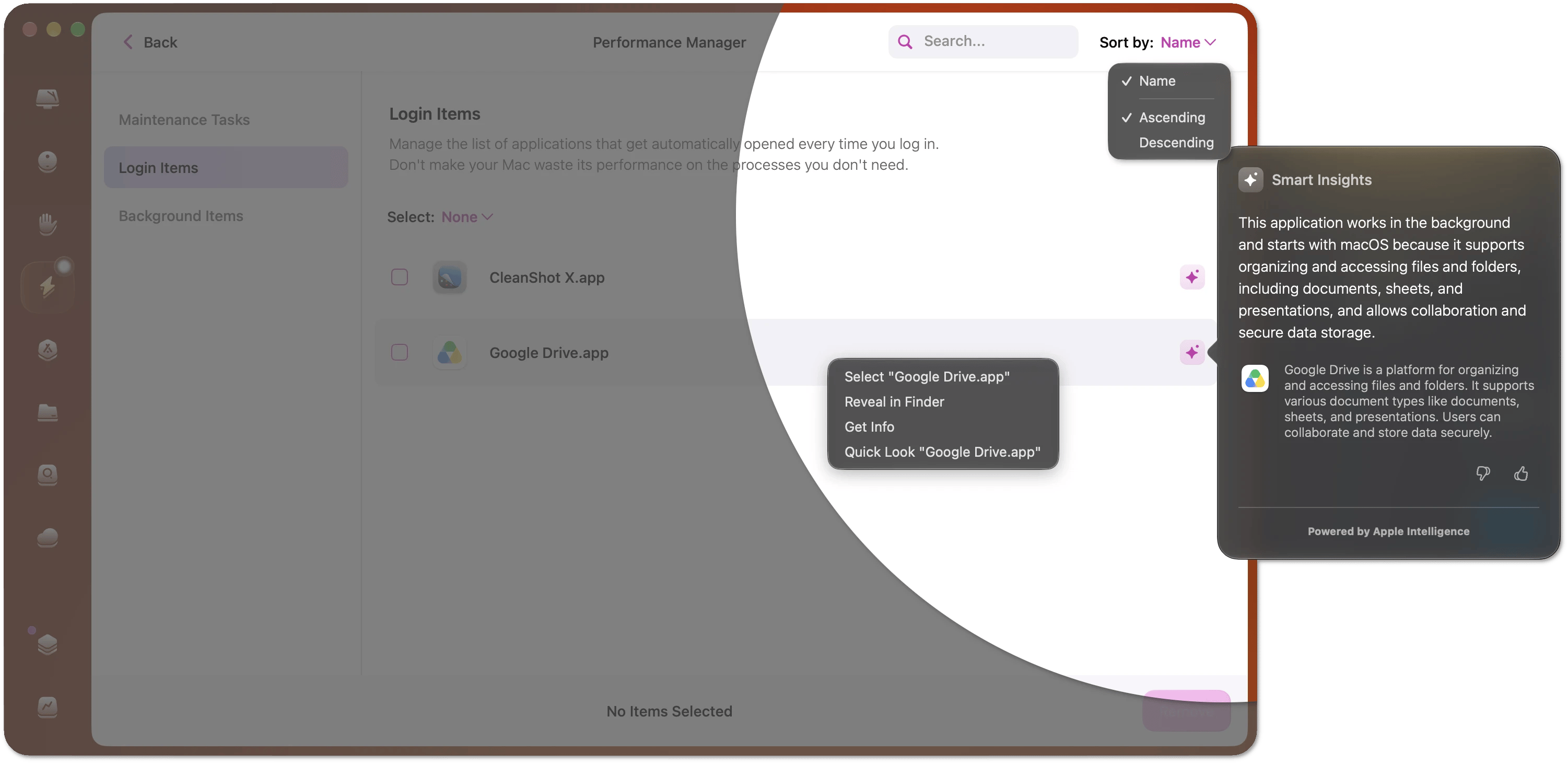Click Smart Insights panel sparkle icon
Screen dimensions: 1568x763
point(1250,180)
